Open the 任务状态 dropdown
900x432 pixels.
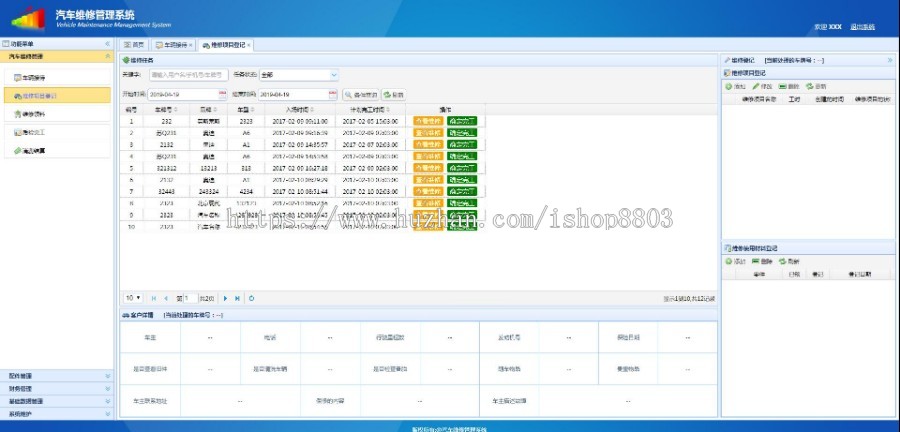pos(334,75)
